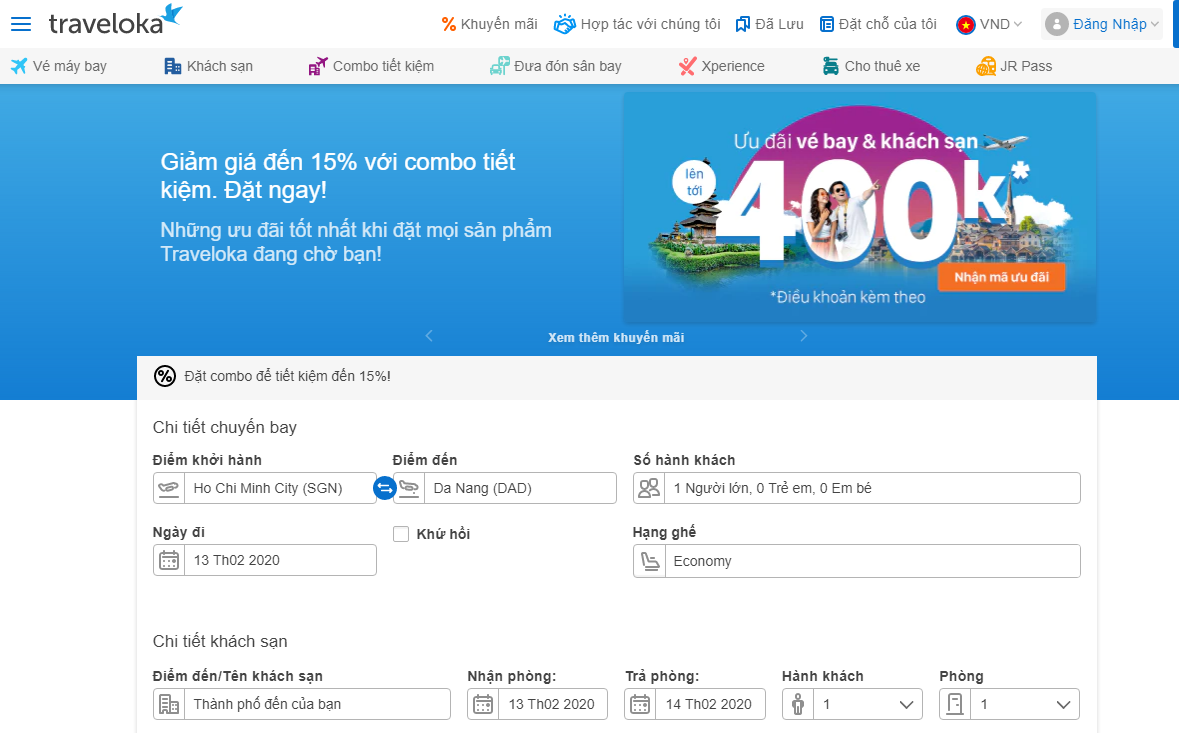Click the departure date calendar icon
Viewport: 1179px width, 733px height.
[x=169, y=560]
